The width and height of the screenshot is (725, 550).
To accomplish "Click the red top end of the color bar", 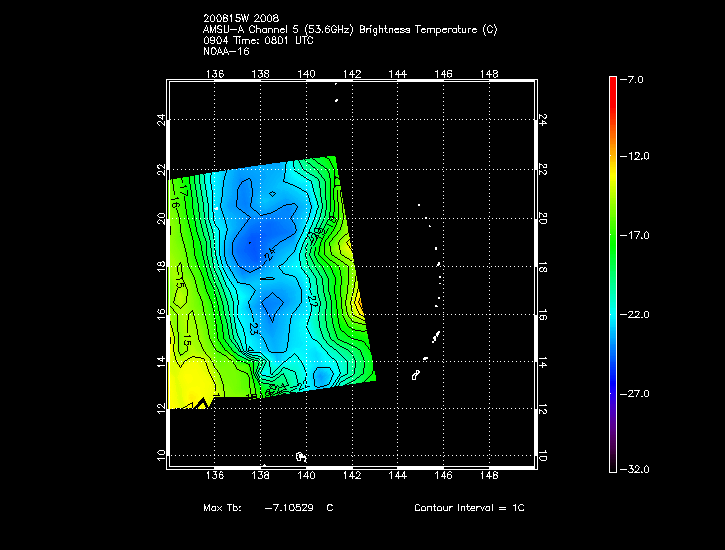I will 612,82.
